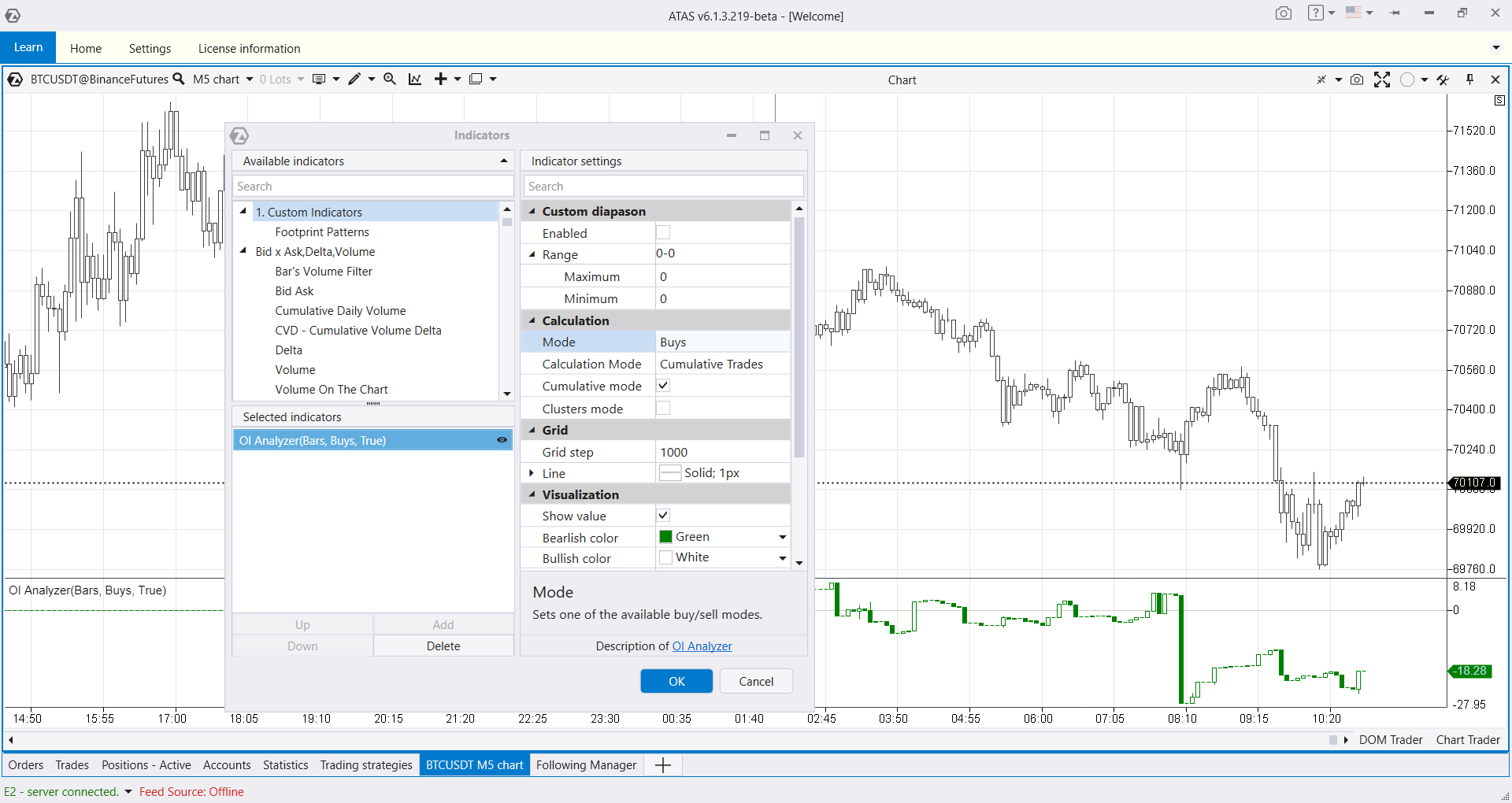Image resolution: width=1512 pixels, height=803 pixels.
Task: Open the drawing tools pencil icon
Action: [356, 79]
